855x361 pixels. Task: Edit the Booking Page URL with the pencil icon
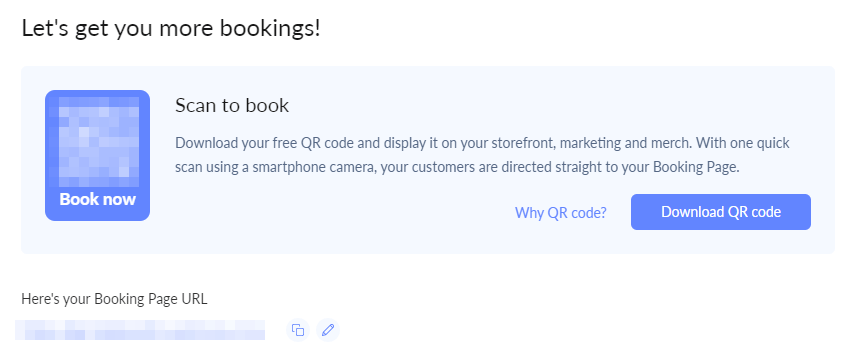328,330
